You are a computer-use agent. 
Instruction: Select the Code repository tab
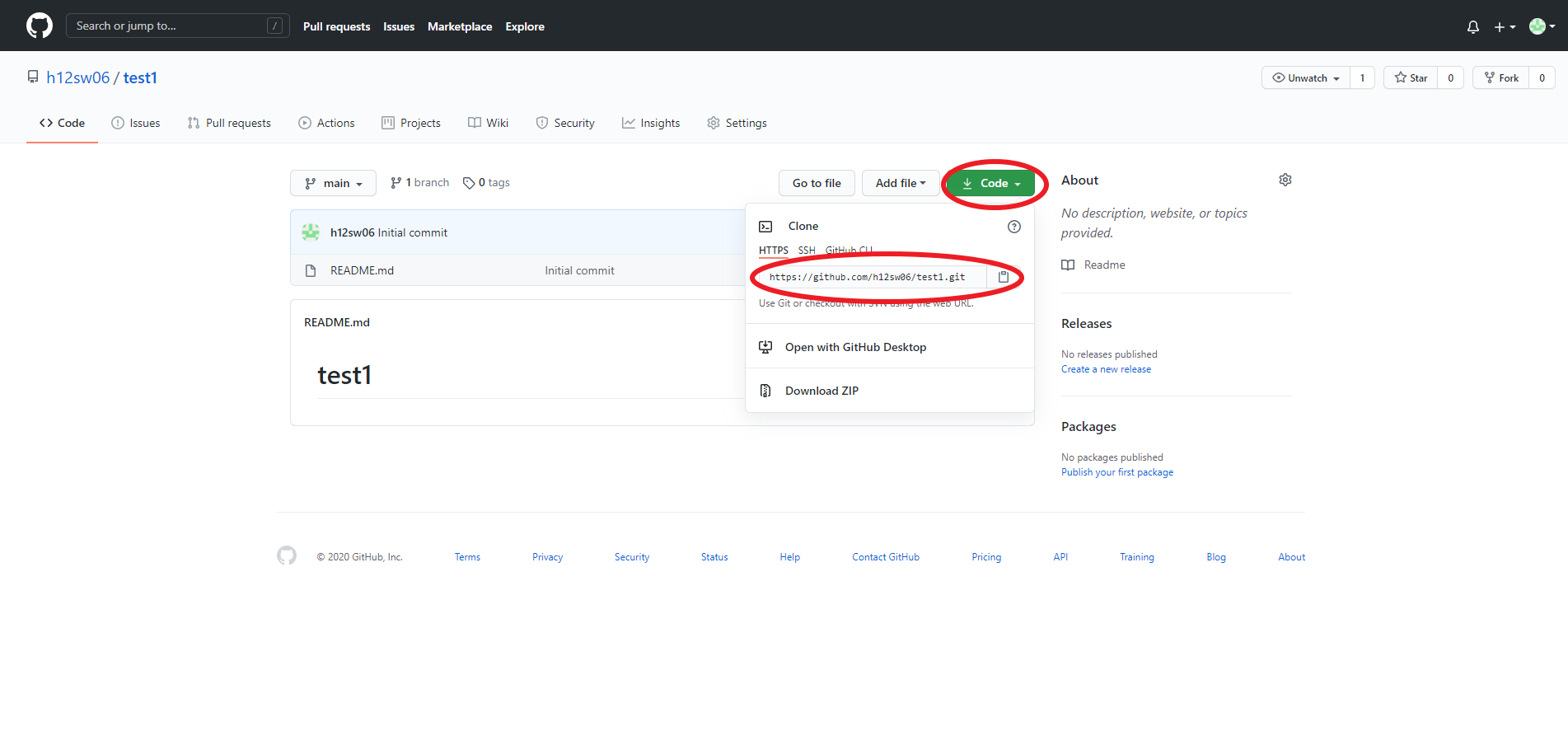click(62, 123)
